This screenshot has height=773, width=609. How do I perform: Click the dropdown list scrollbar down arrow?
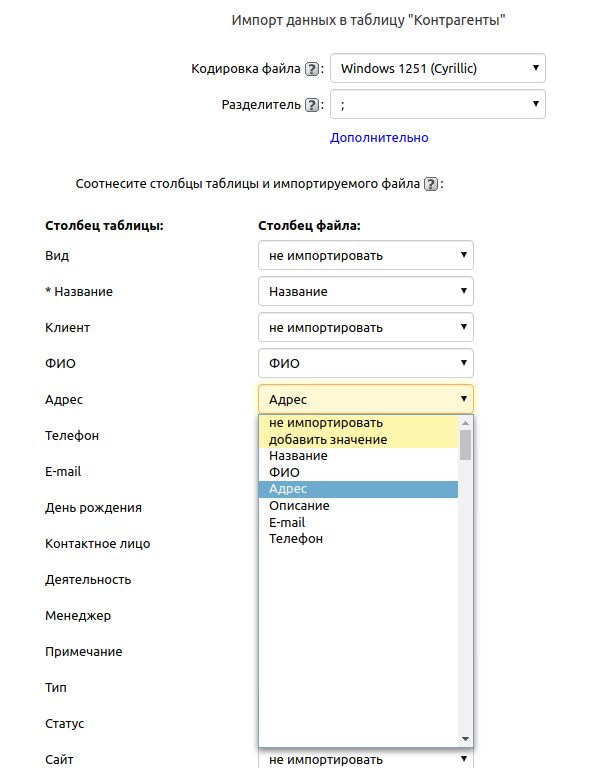point(465,738)
